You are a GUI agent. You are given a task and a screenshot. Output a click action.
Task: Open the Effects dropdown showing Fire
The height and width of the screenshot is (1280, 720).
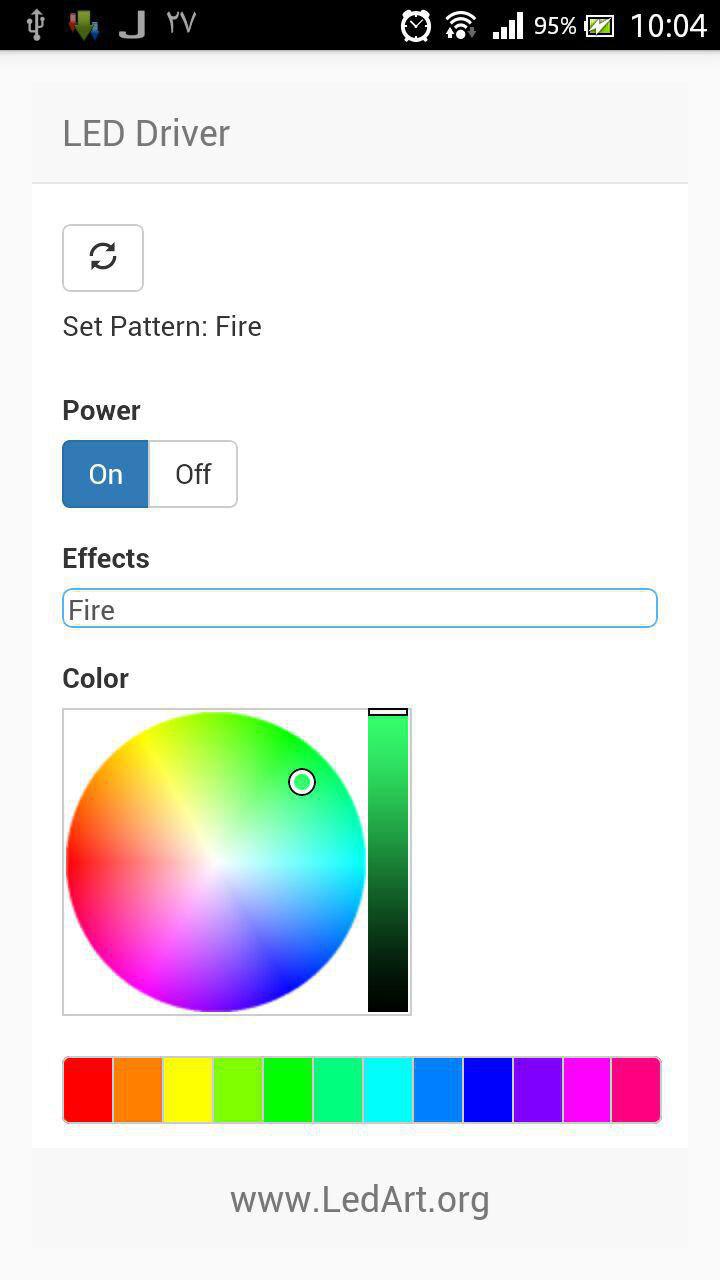click(x=360, y=609)
